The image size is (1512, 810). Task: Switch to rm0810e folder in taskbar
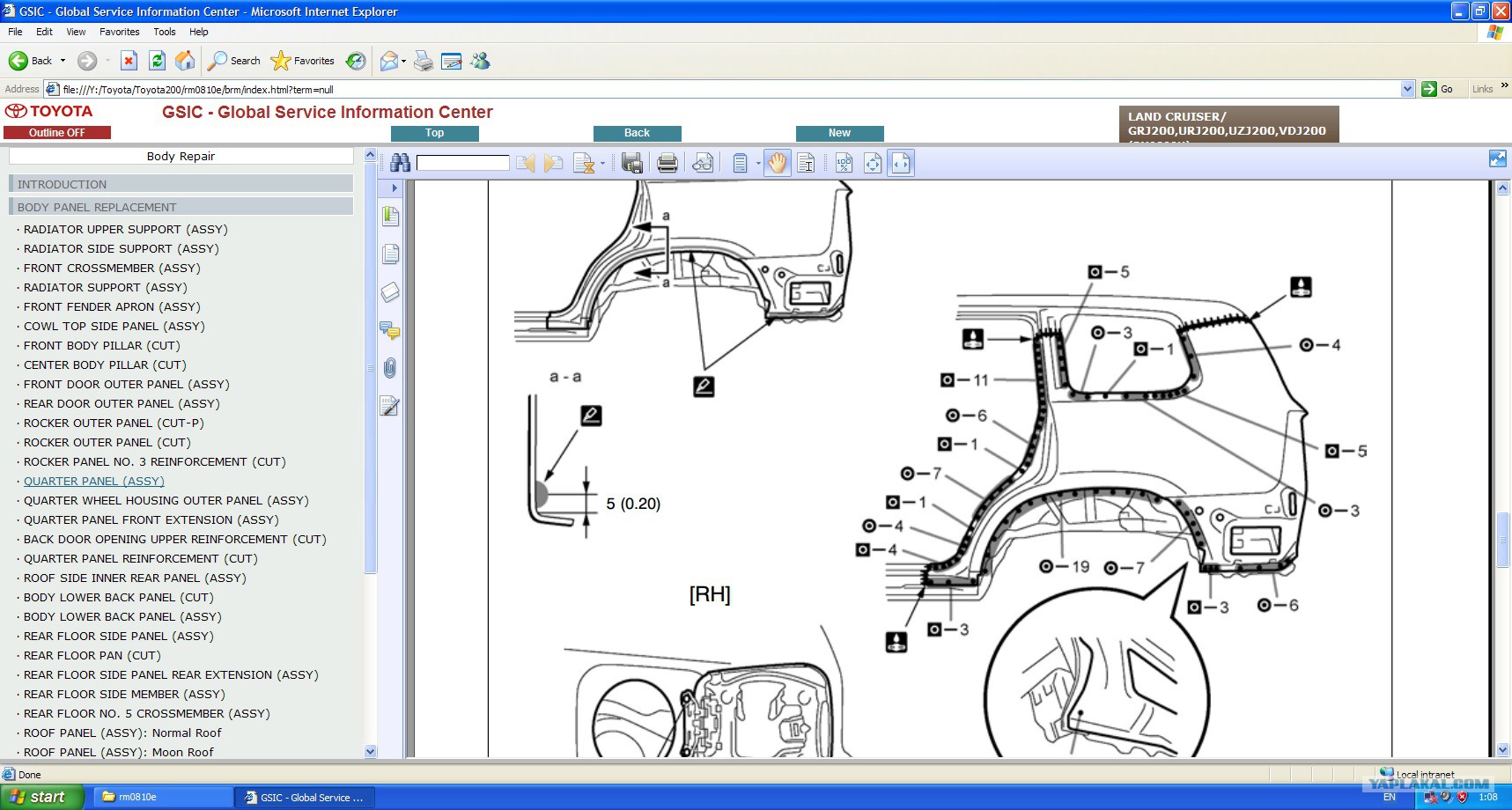click(163, 797)
